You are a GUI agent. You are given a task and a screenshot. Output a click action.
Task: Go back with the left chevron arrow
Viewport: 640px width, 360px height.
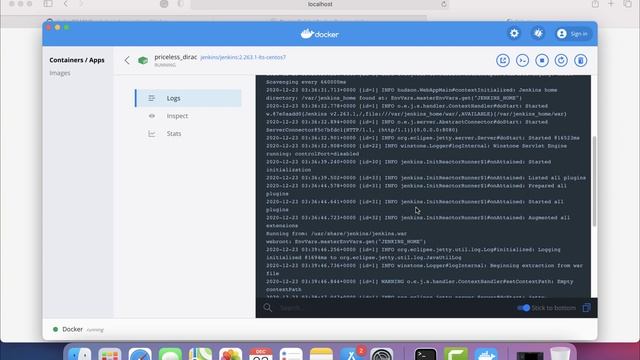click(x=127, y=60)
